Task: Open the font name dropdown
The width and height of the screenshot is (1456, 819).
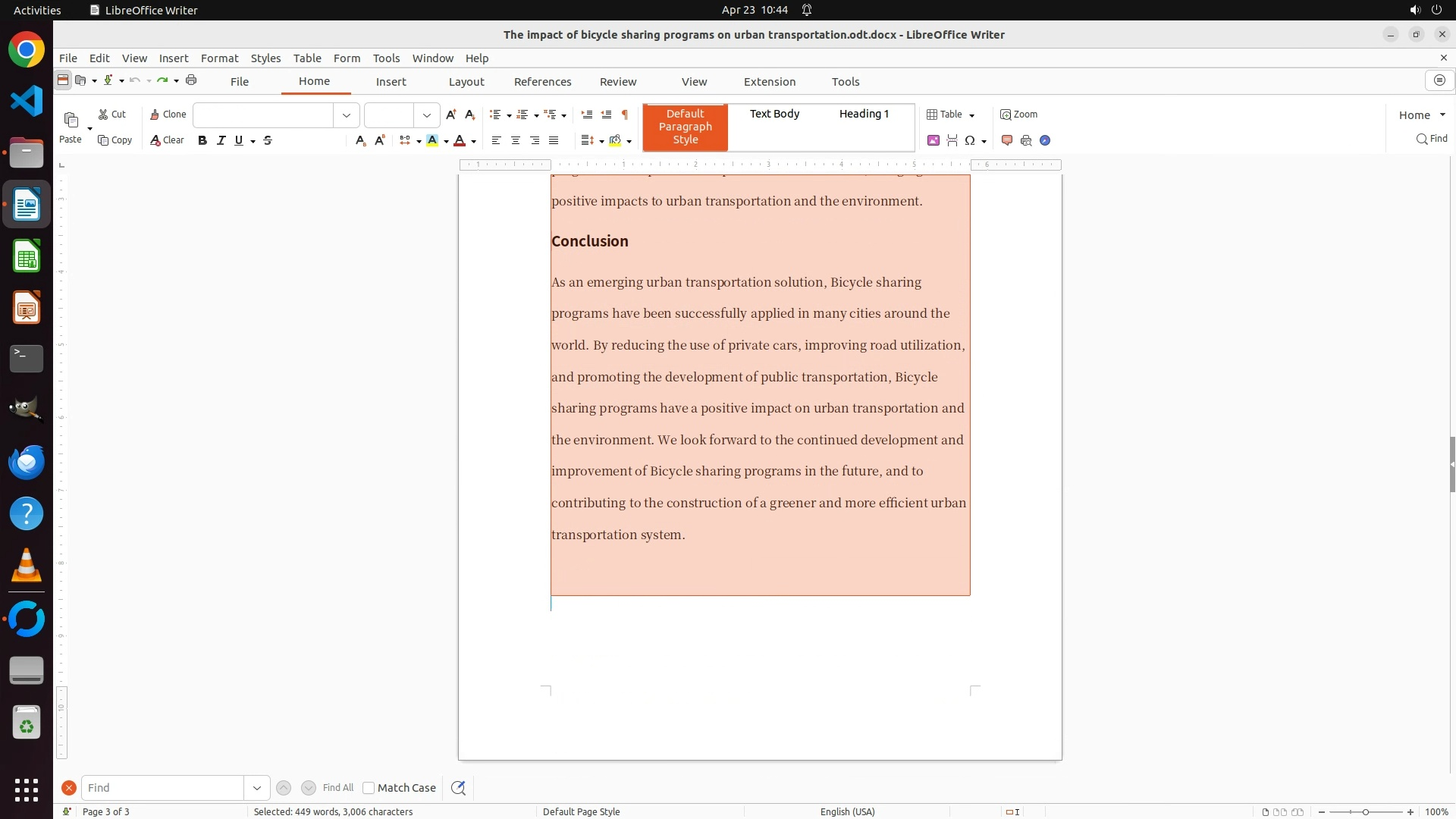Action: [347, 115]
